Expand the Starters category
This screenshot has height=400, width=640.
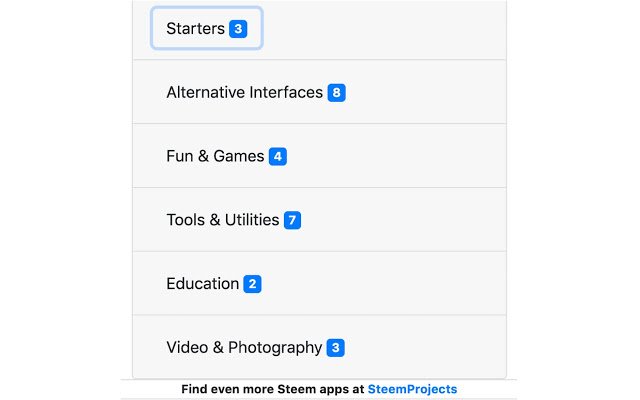coord(196,29)
